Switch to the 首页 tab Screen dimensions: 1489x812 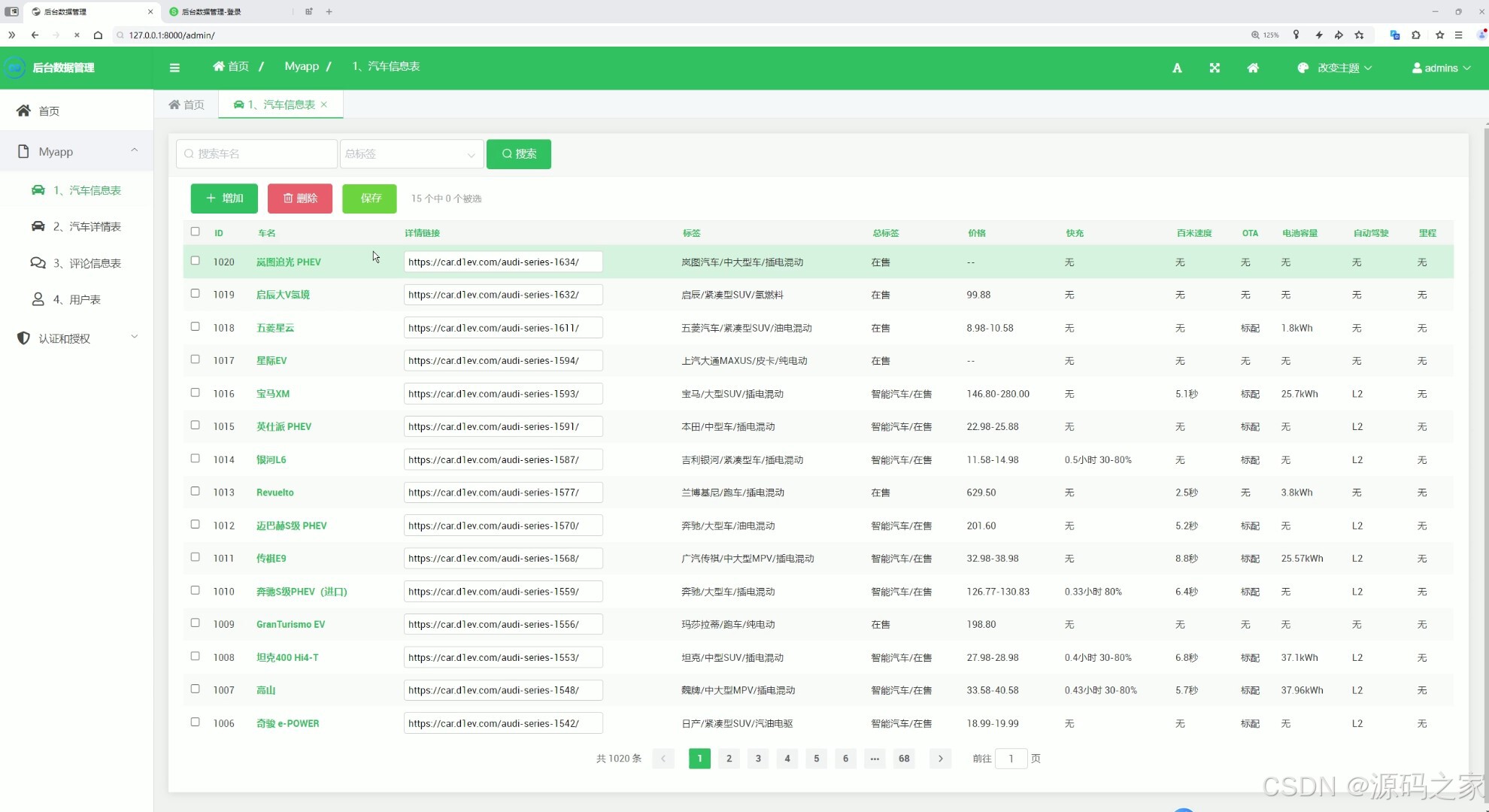click(x=187, y=105)
